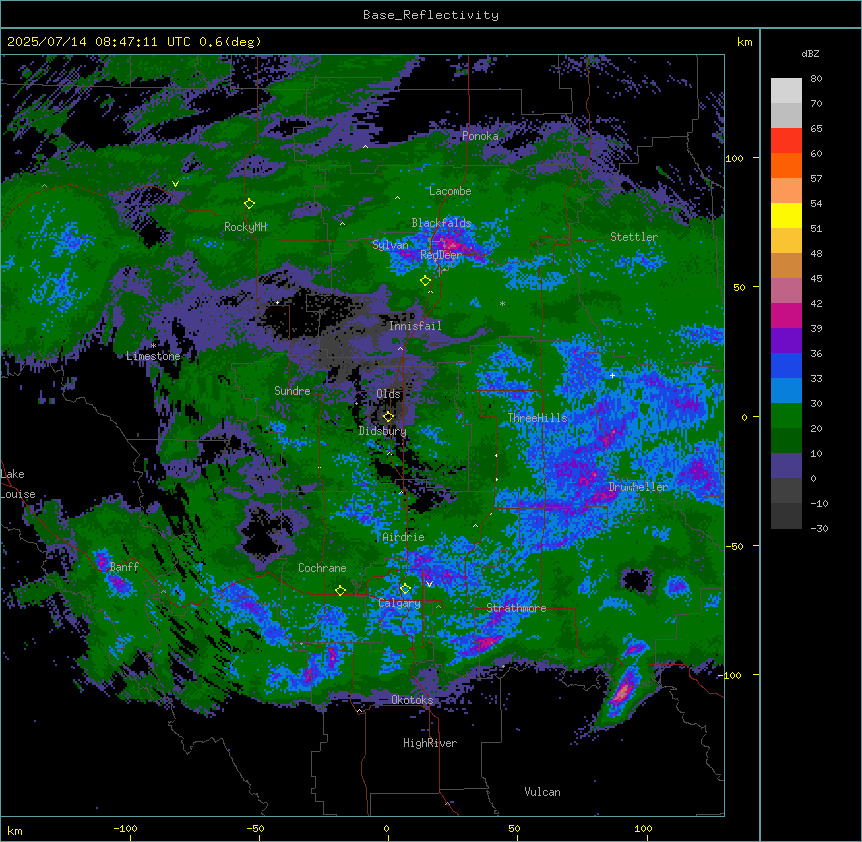862x842 pixels.
Task: Select the Limestone label
Action: (153, 356)
